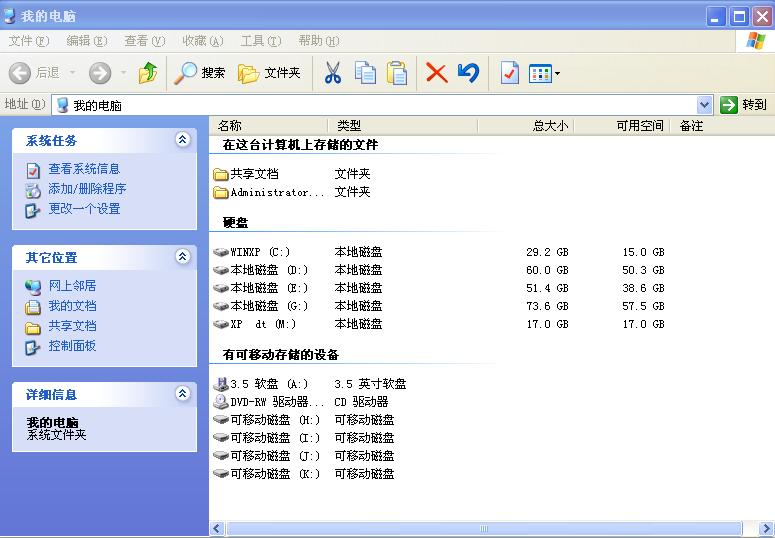This screenshot has width=775, height=538.
Task: Click the CD 驱动器 type text
Action: pyautogui.click(x=361, y=402)
